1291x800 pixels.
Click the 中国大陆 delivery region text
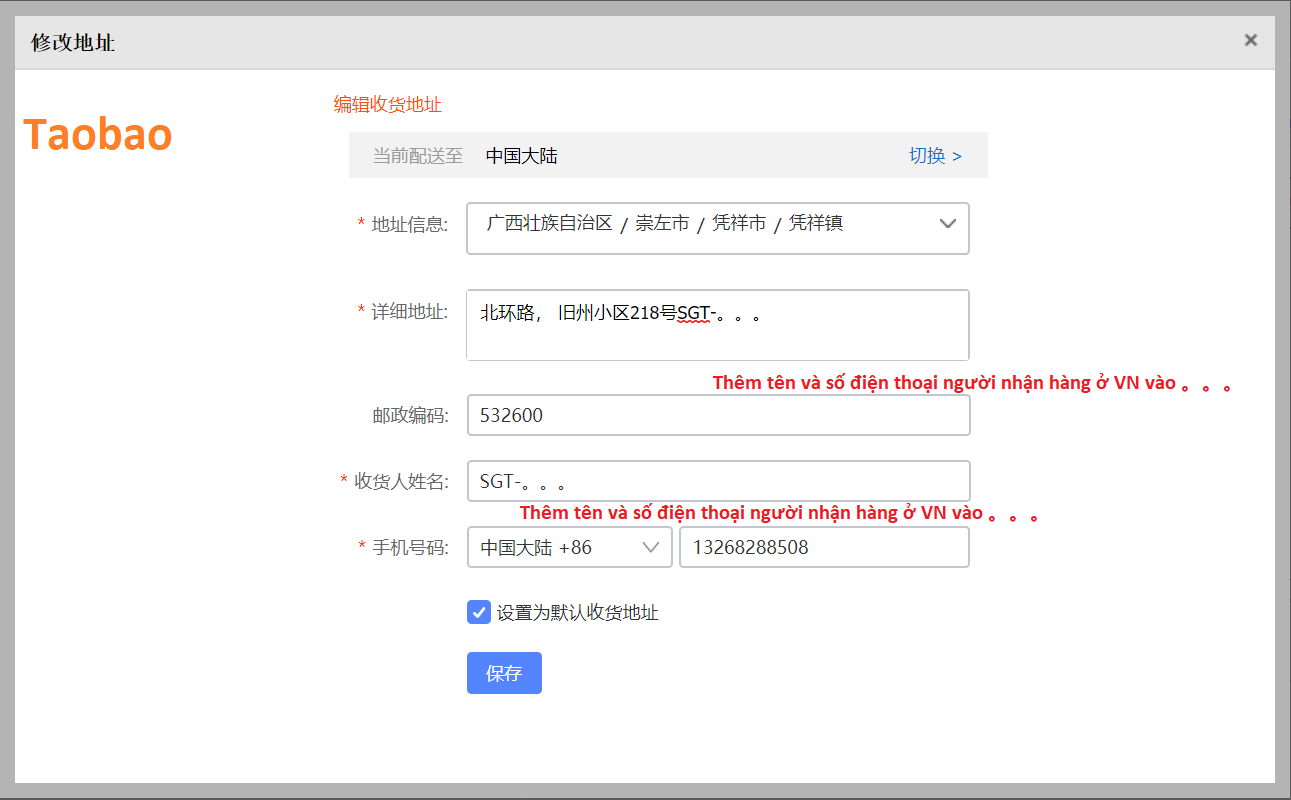pos(522,156)
